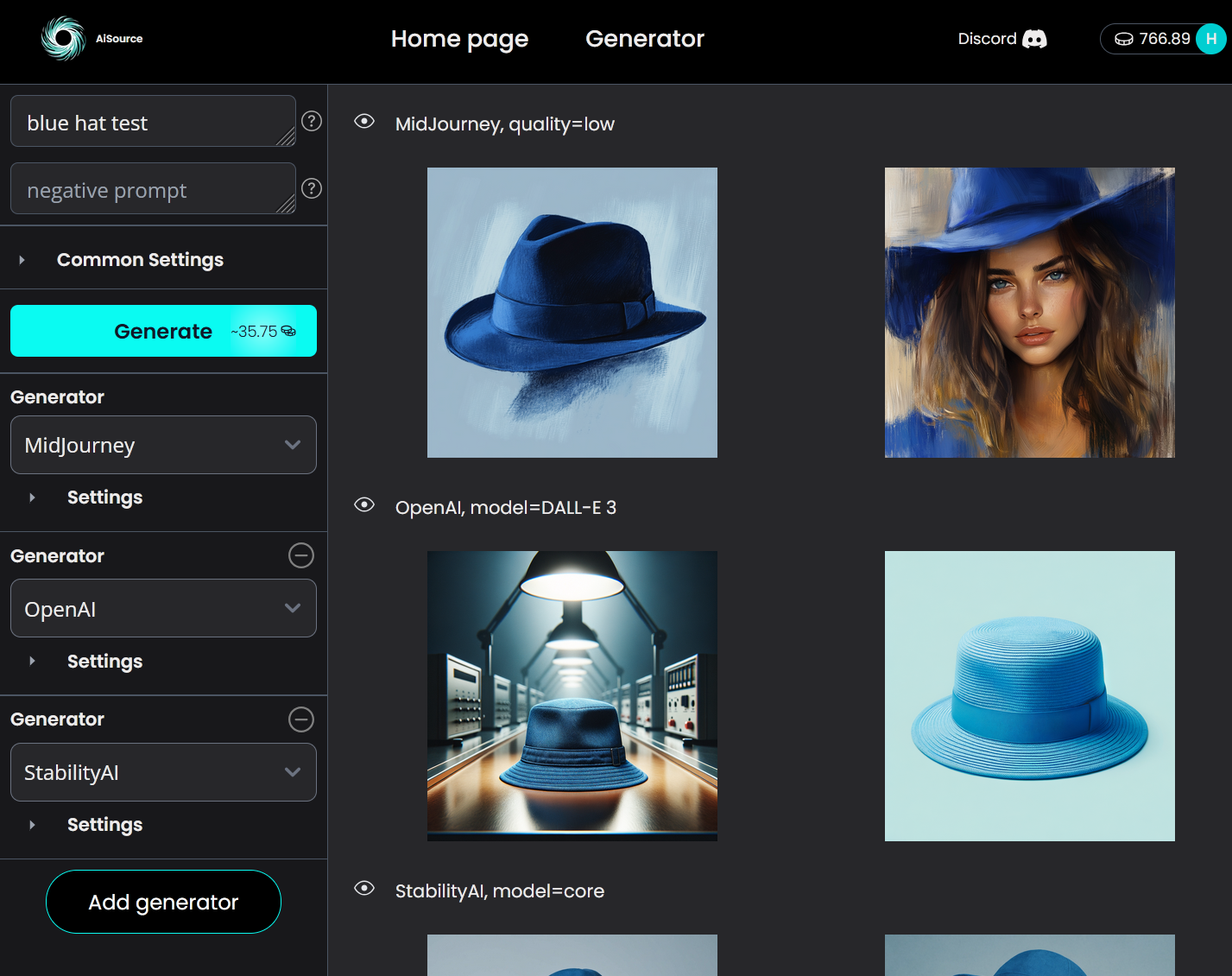Expand Common Settings section

tap(140, 260)
